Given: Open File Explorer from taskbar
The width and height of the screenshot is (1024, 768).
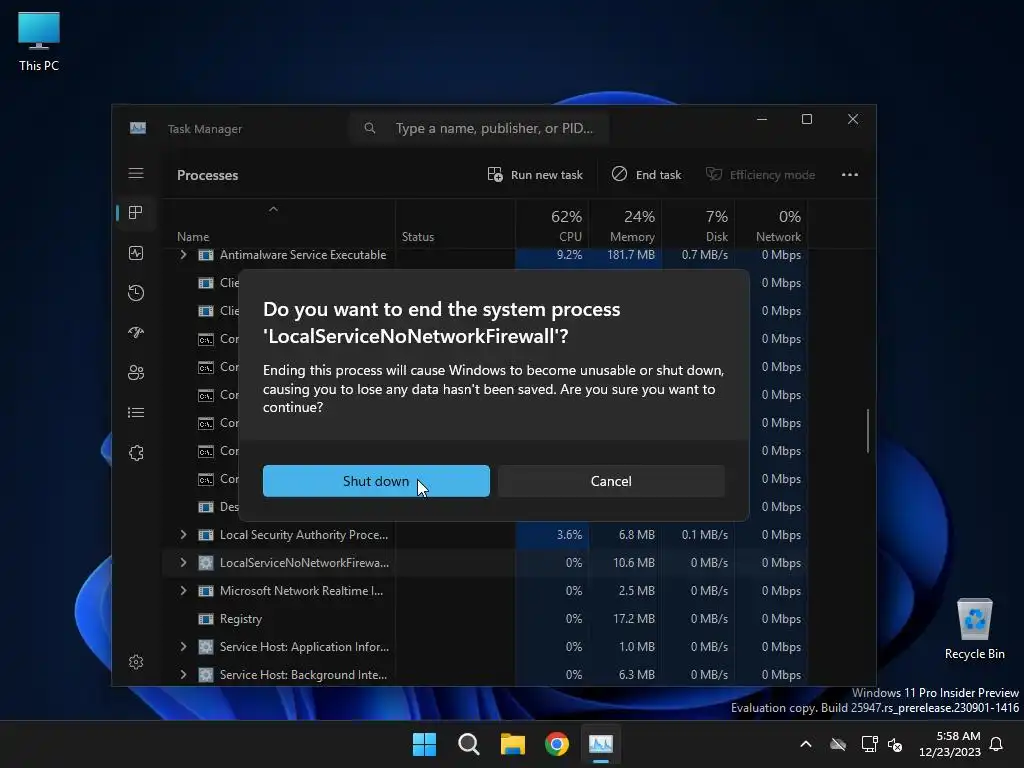Looking at the screenshot, I should 513,744.
